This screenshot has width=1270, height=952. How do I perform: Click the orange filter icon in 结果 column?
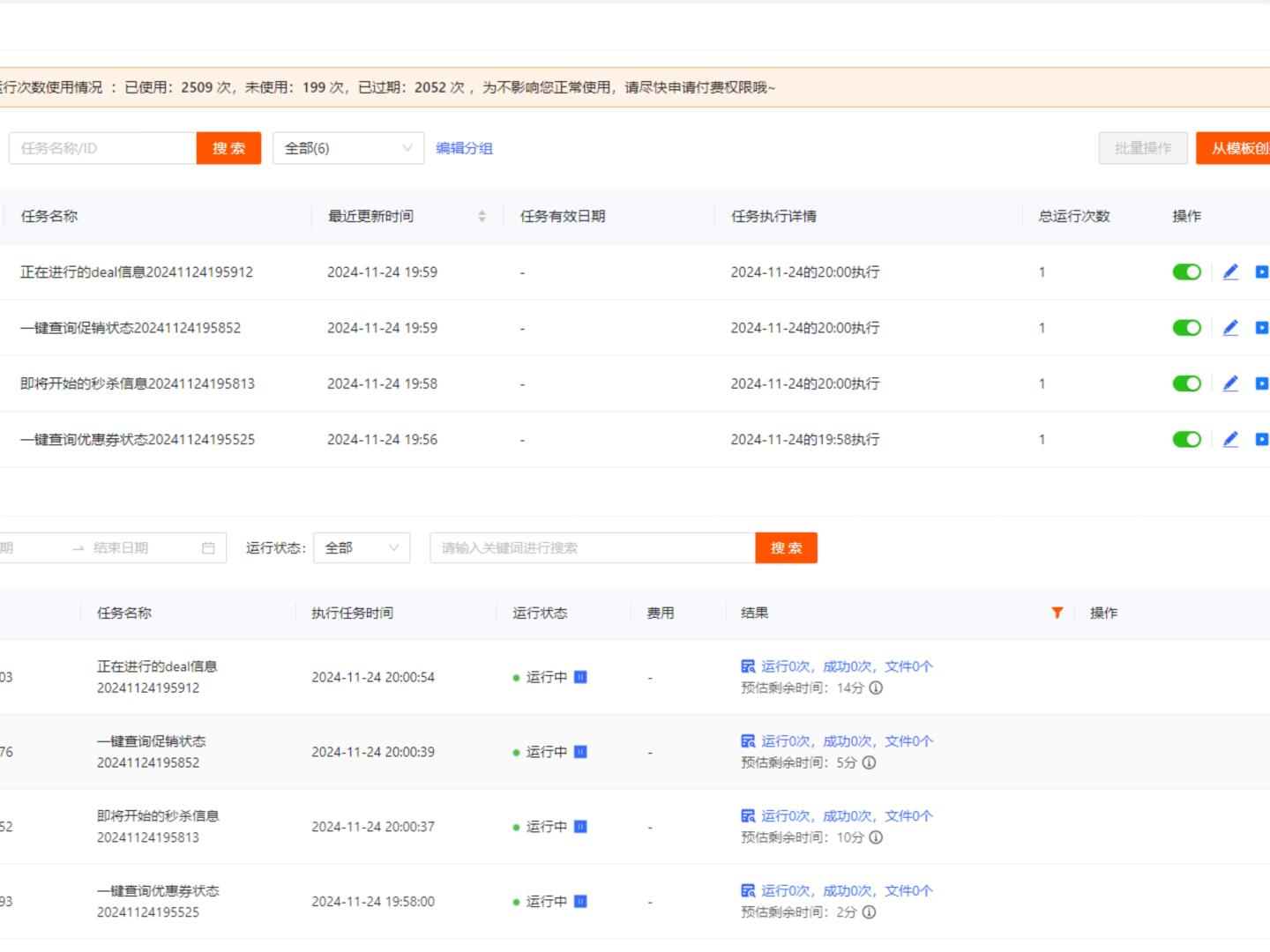pyautogui.click(x=1057, y=613)
